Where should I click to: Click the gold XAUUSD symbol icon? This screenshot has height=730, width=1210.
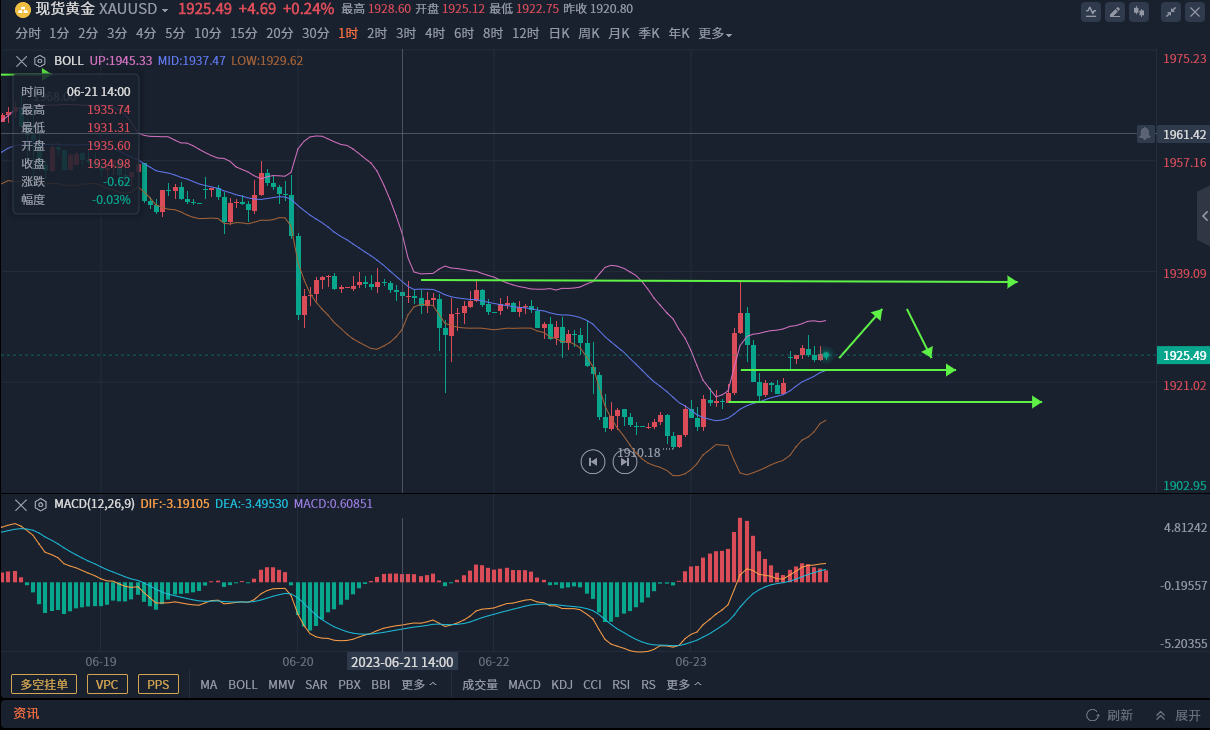pyautogui.click(x=22, y=9)
